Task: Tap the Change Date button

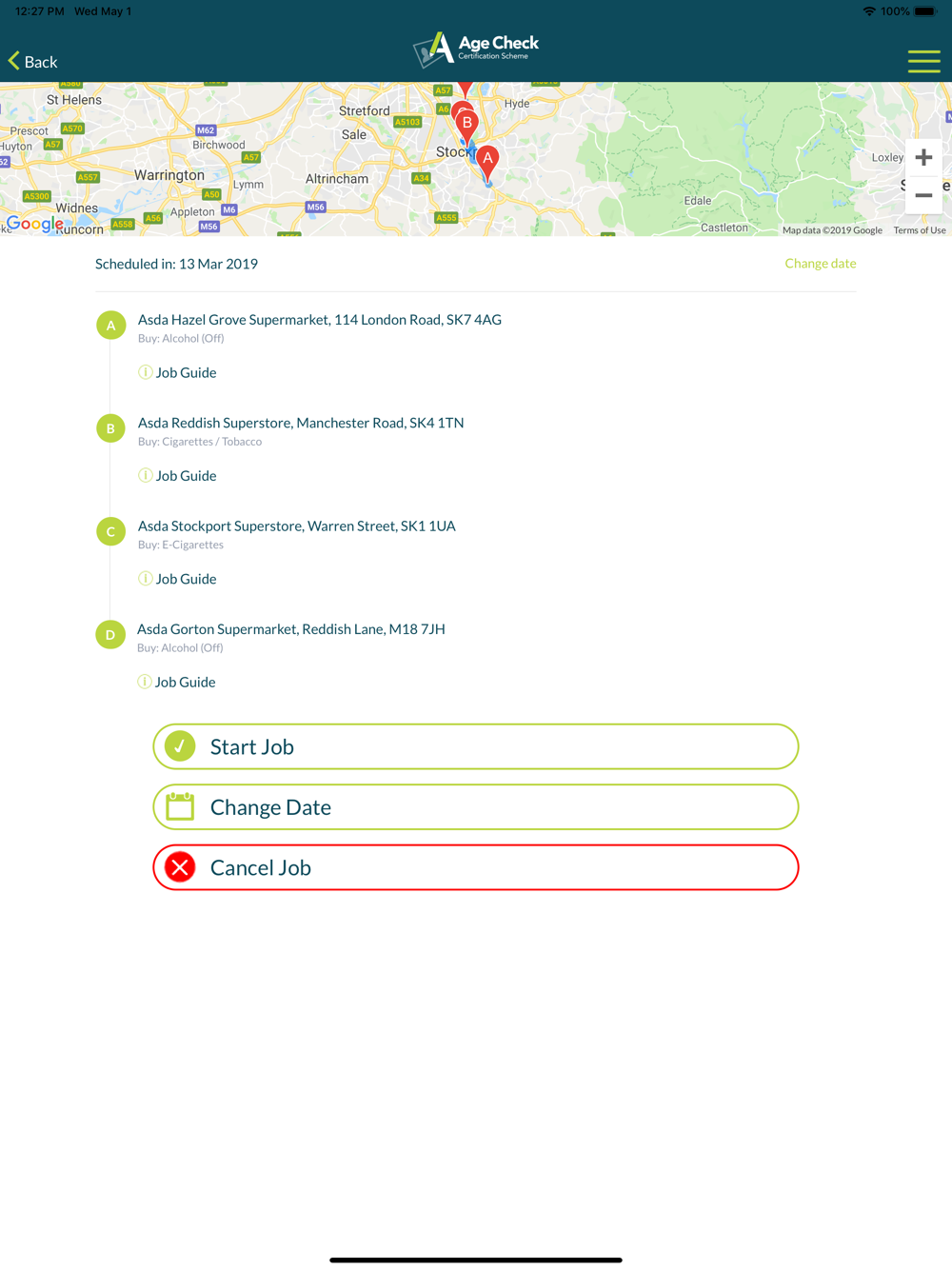Action: [476, 807]
